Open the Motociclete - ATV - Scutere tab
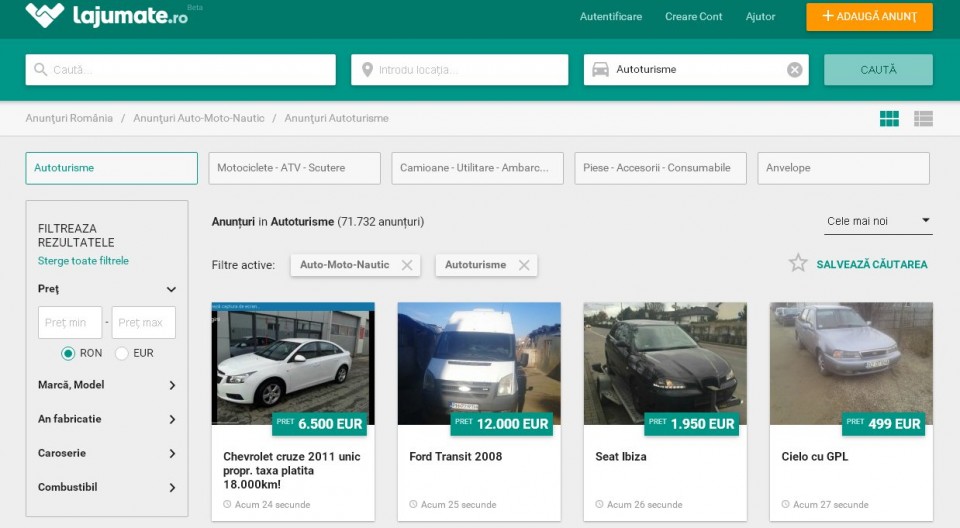The image size is (960, 528). coord(294,168)
